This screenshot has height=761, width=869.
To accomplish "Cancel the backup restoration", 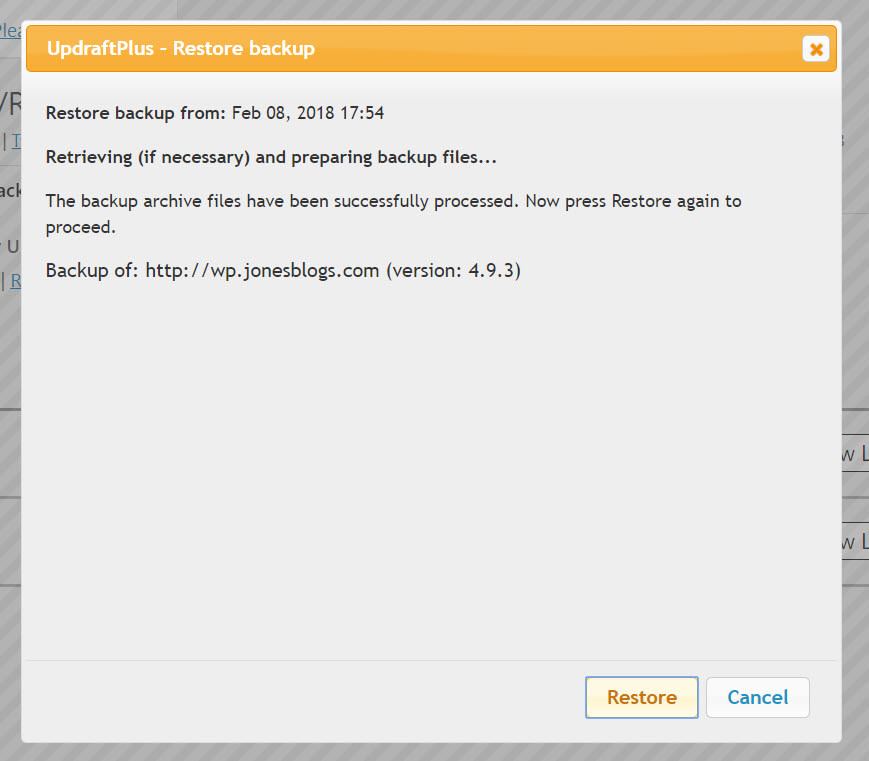I will point(758,697).
